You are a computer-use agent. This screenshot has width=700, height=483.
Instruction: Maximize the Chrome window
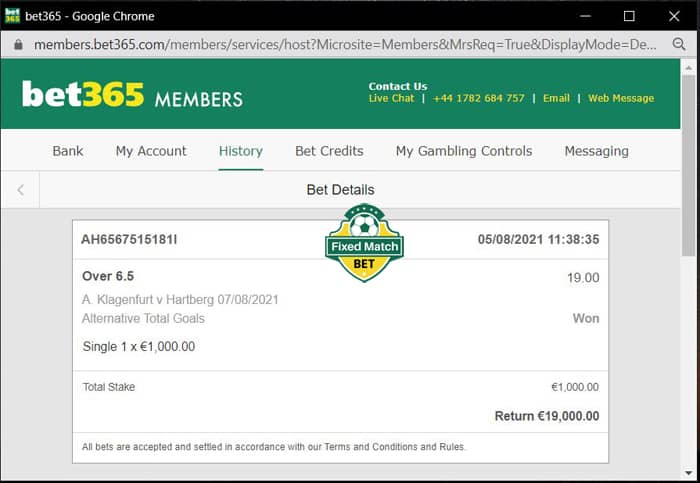[x=629, y=16]
